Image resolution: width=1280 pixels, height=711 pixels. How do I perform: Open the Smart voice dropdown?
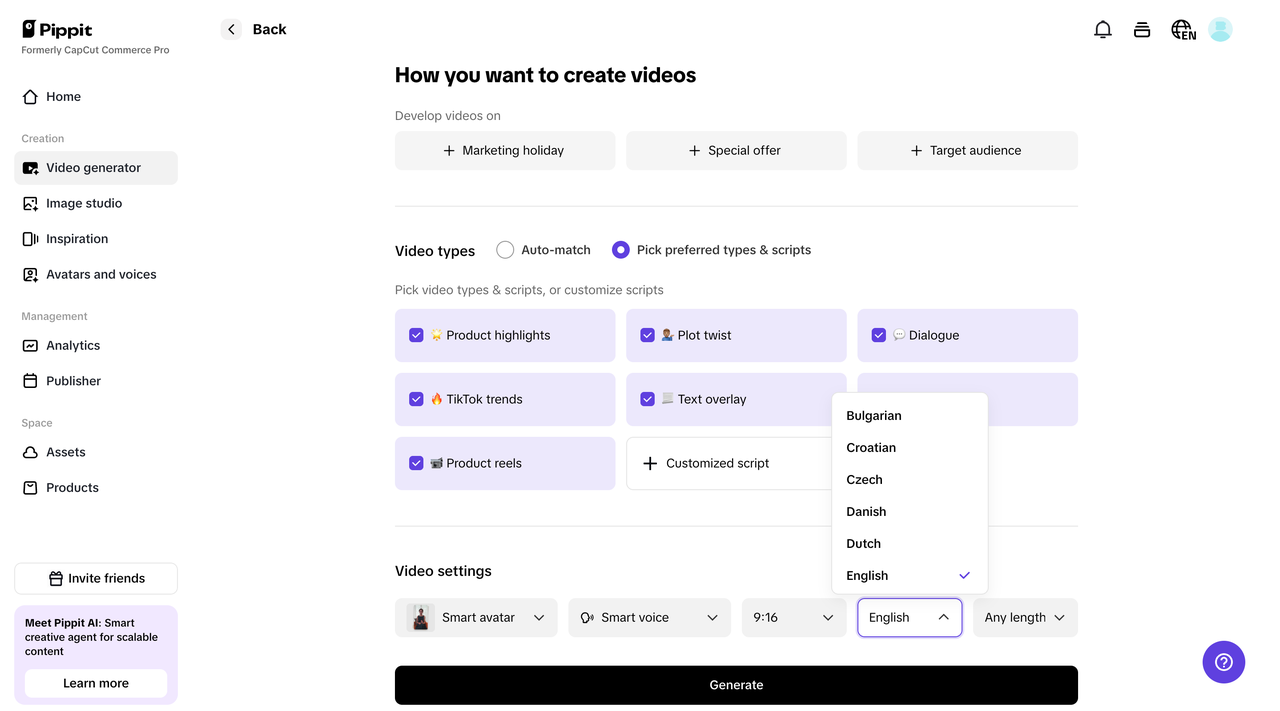point(649,617)
